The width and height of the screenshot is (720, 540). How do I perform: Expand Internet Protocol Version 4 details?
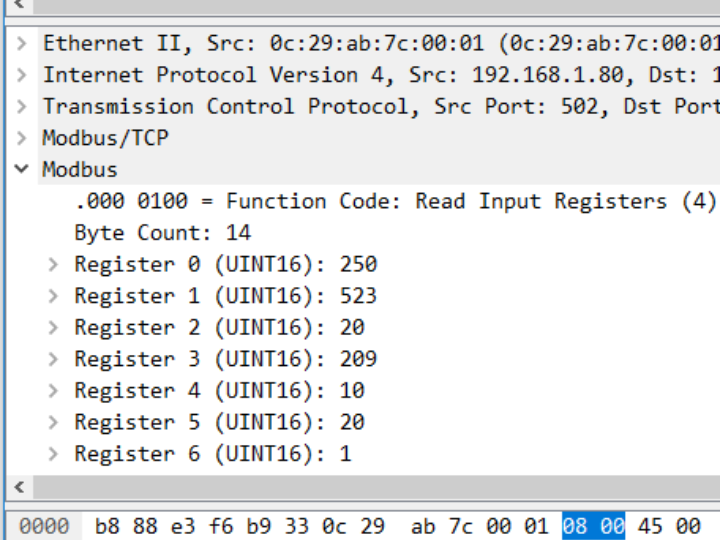[x=21, y=75]
